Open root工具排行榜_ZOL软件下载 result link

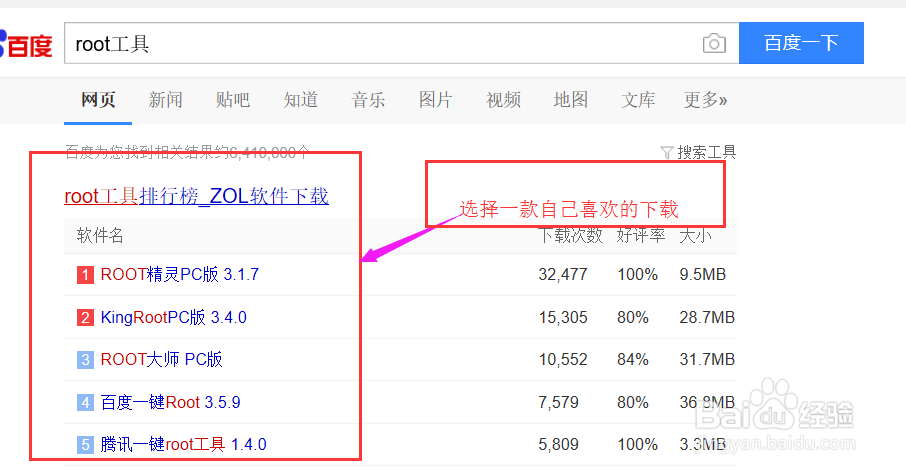pos(196,196)
